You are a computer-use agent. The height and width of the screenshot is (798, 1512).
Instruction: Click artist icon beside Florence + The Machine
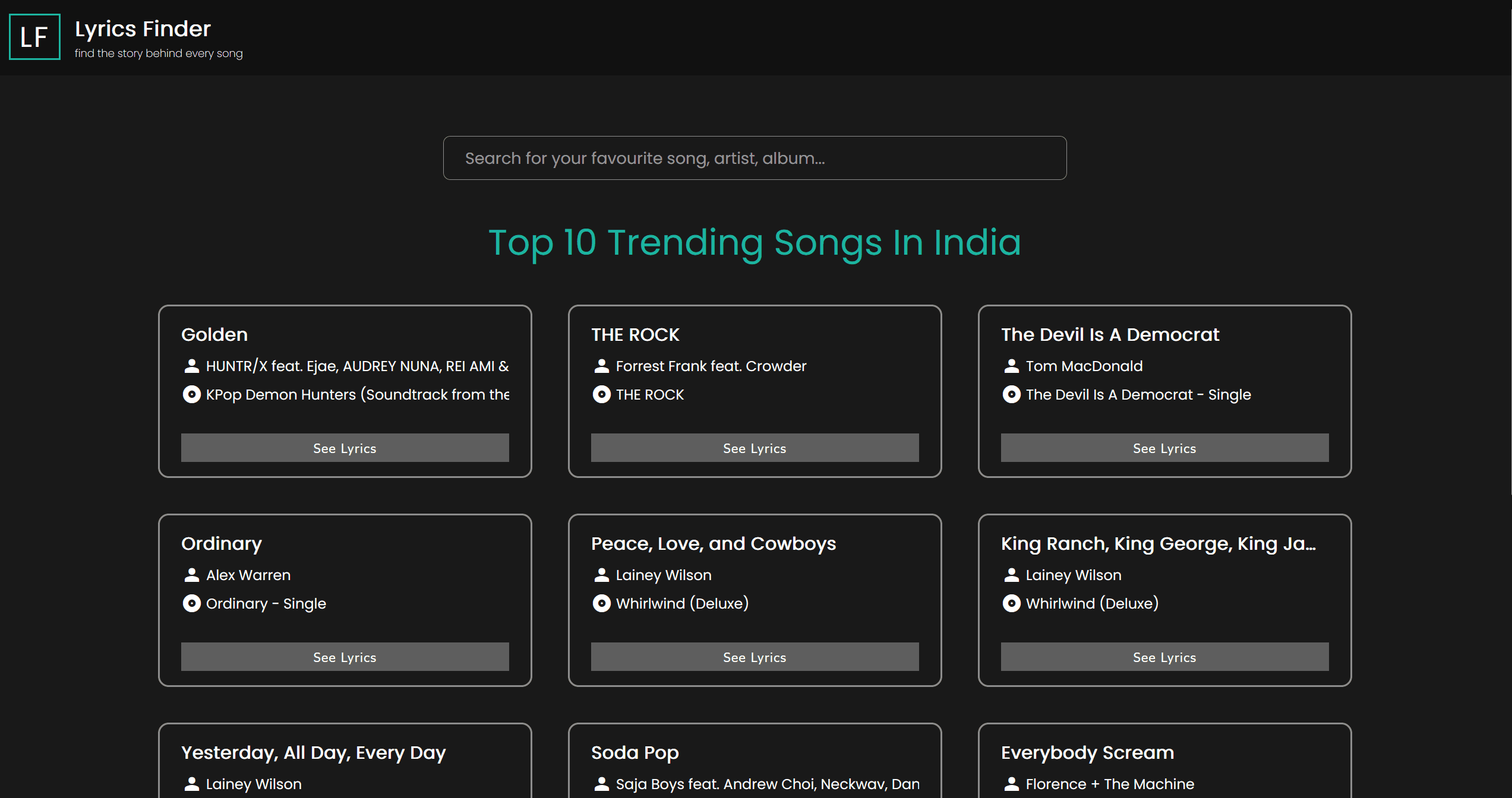tap(1011, 784)
